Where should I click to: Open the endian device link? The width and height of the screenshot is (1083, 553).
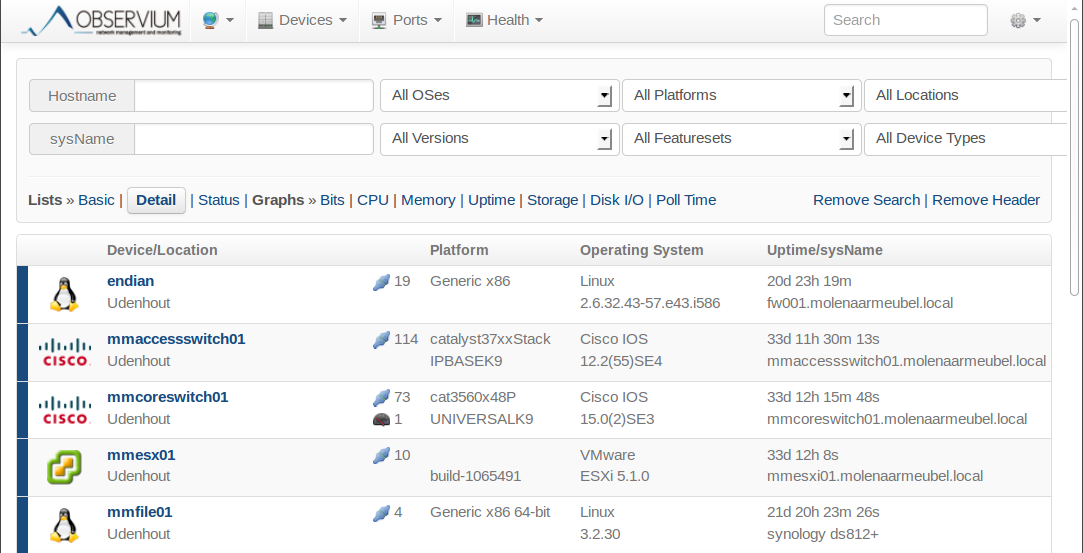(x=131, y=281)
